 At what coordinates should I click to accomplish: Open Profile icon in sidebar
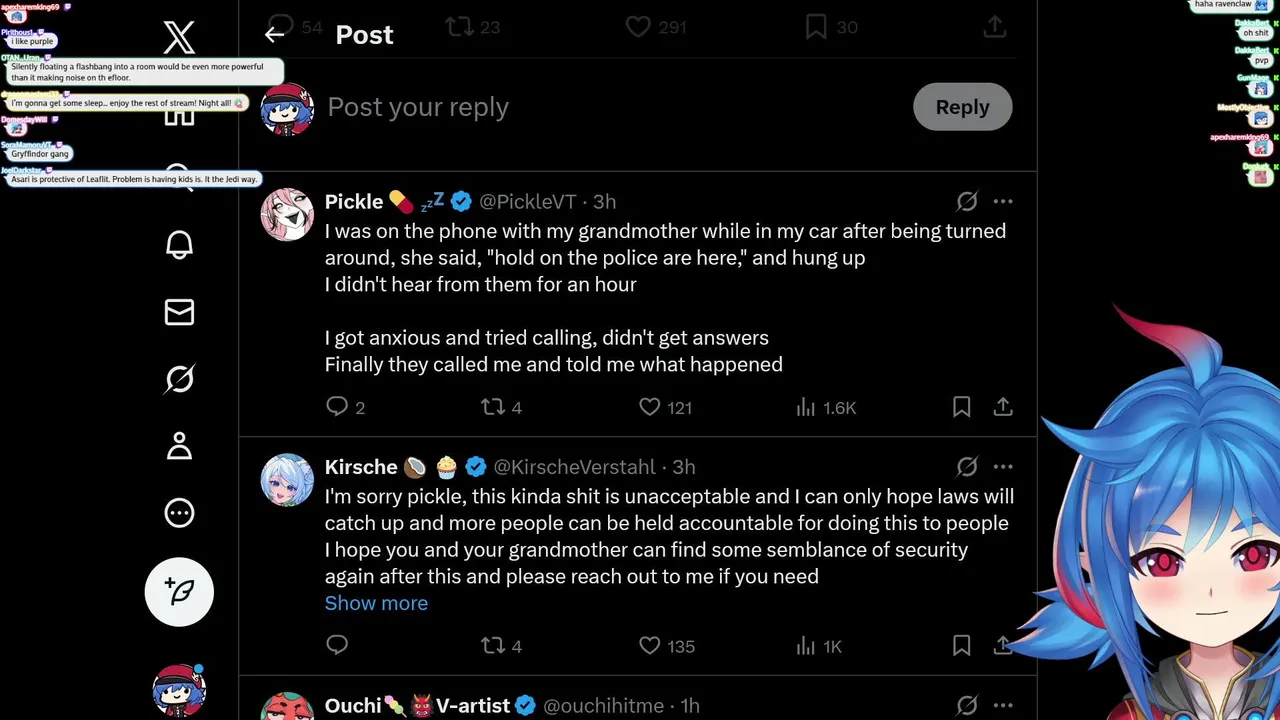pos(179,446)
